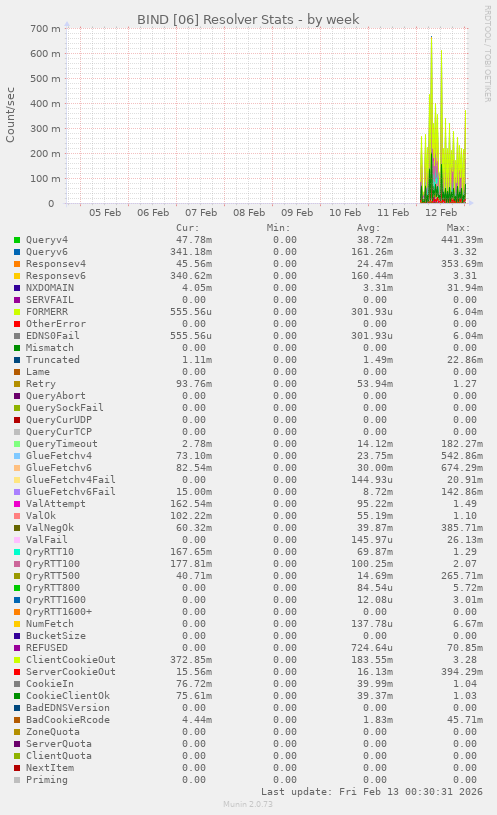Select the QueryAbort legend label

pos(56,396)
